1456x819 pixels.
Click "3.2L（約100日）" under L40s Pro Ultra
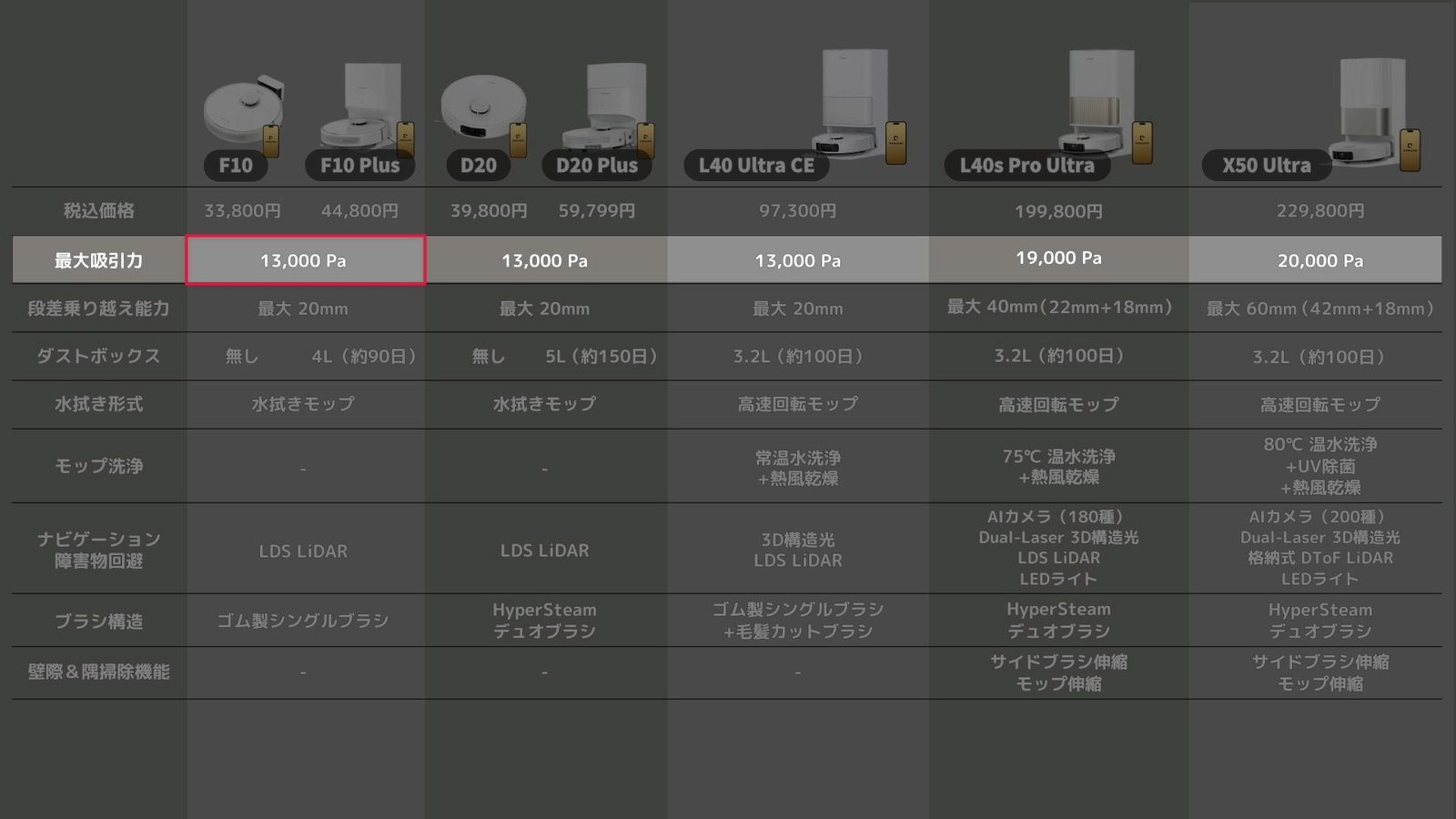(x=1058, y=356)
